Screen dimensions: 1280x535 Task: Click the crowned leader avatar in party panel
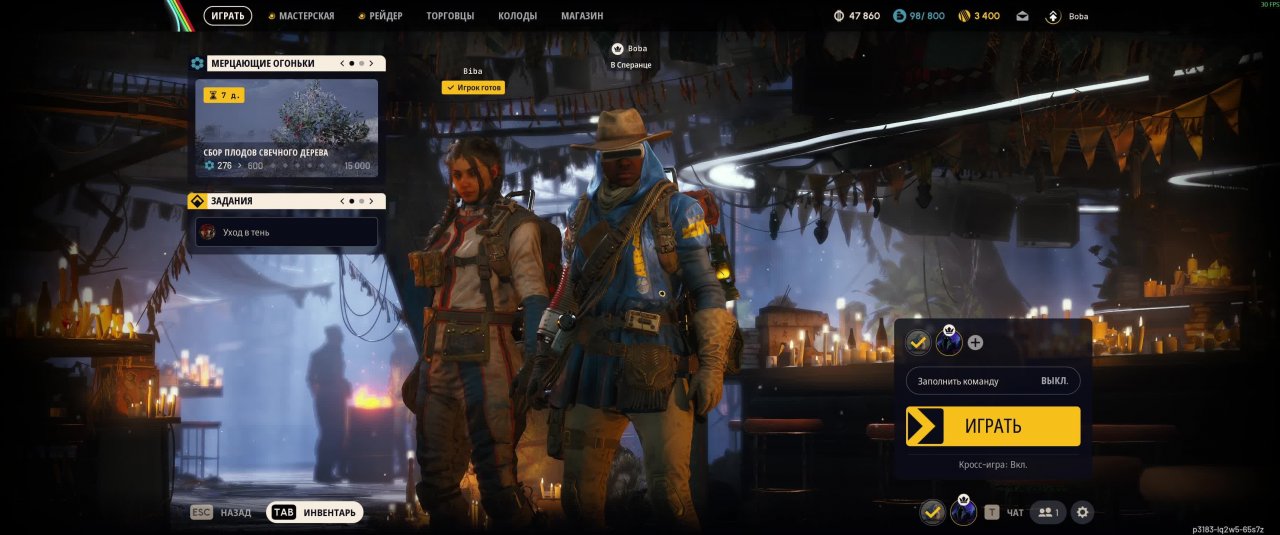click(x=948, y=341)
